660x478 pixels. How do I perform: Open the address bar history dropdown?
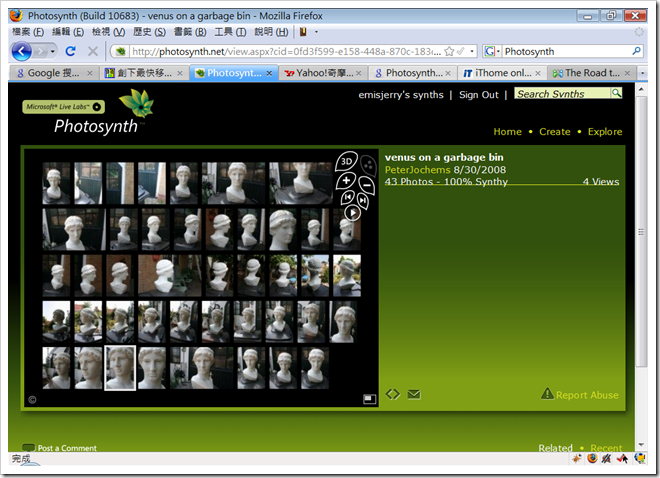[472, 51]
